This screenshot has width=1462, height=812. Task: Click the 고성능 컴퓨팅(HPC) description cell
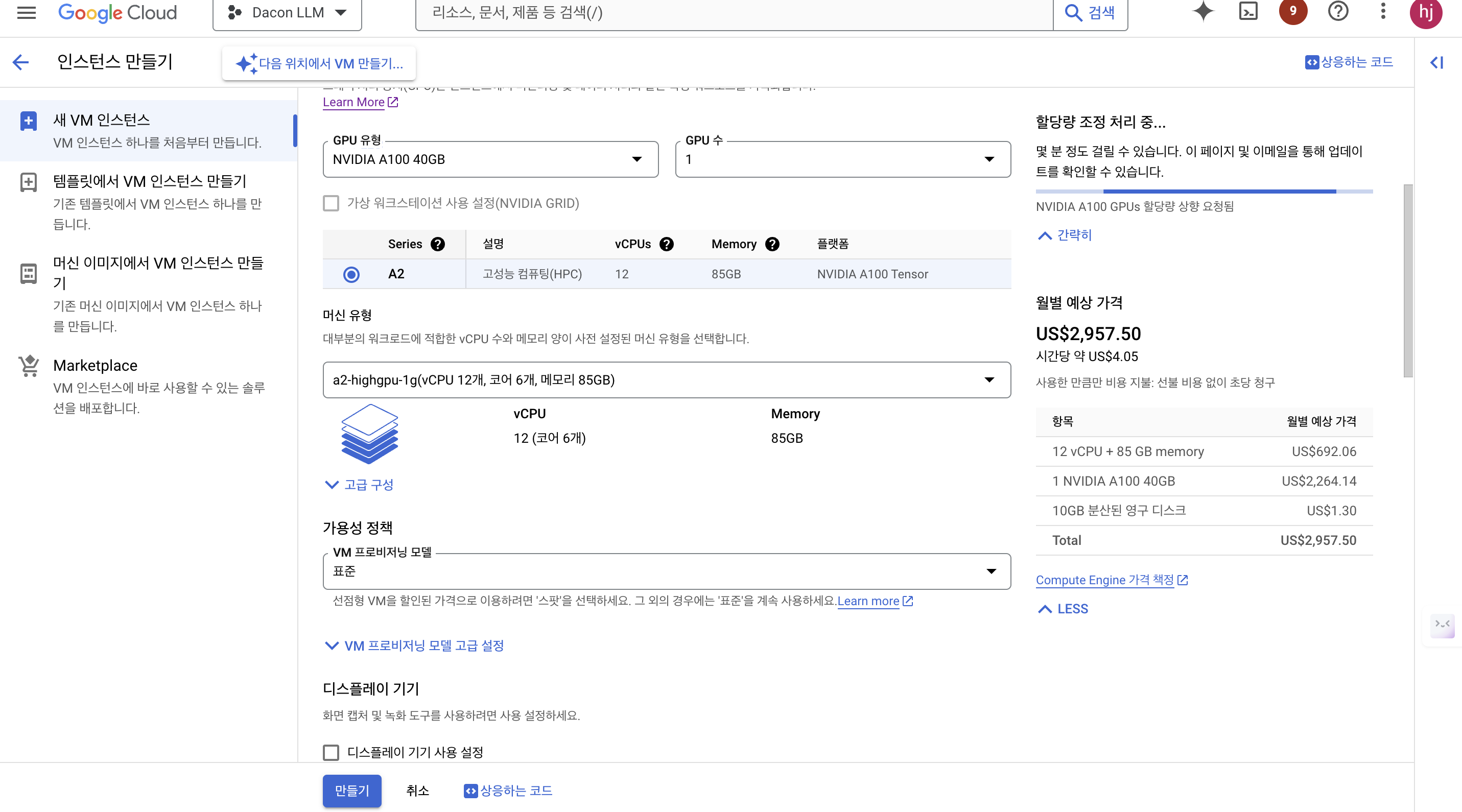click(x=532, y=274)
